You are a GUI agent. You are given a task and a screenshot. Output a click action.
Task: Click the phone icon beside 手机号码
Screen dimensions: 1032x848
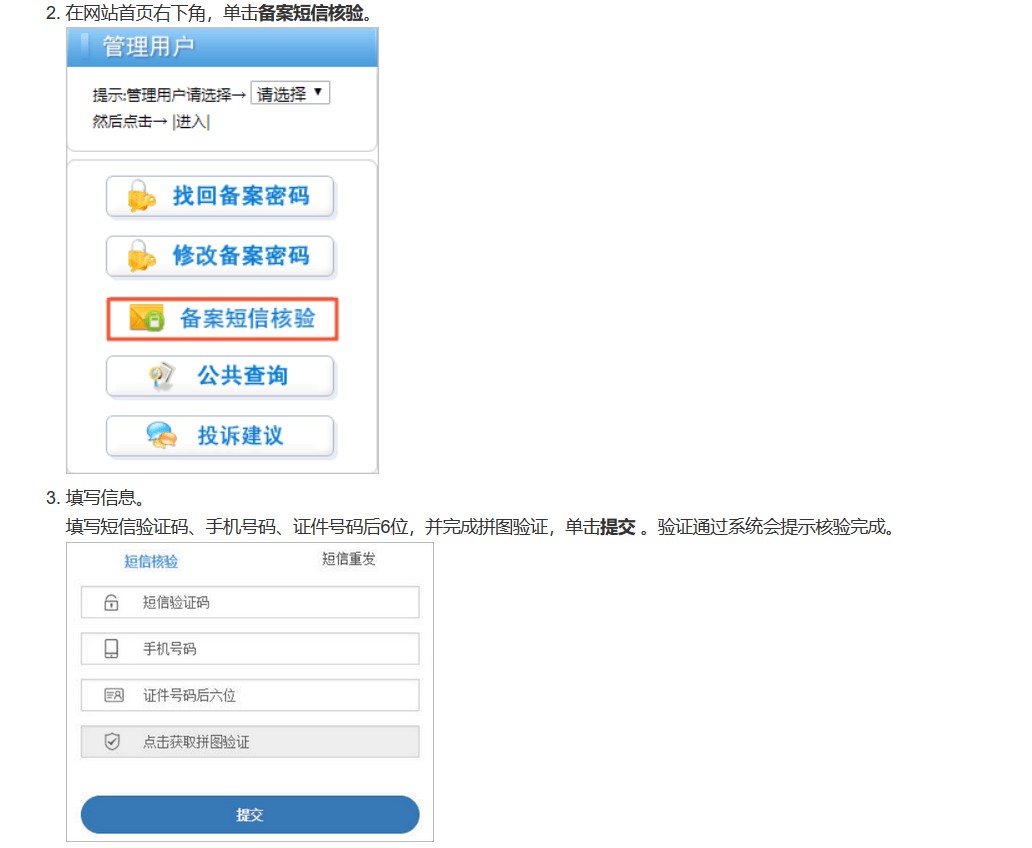coord(112,649)
